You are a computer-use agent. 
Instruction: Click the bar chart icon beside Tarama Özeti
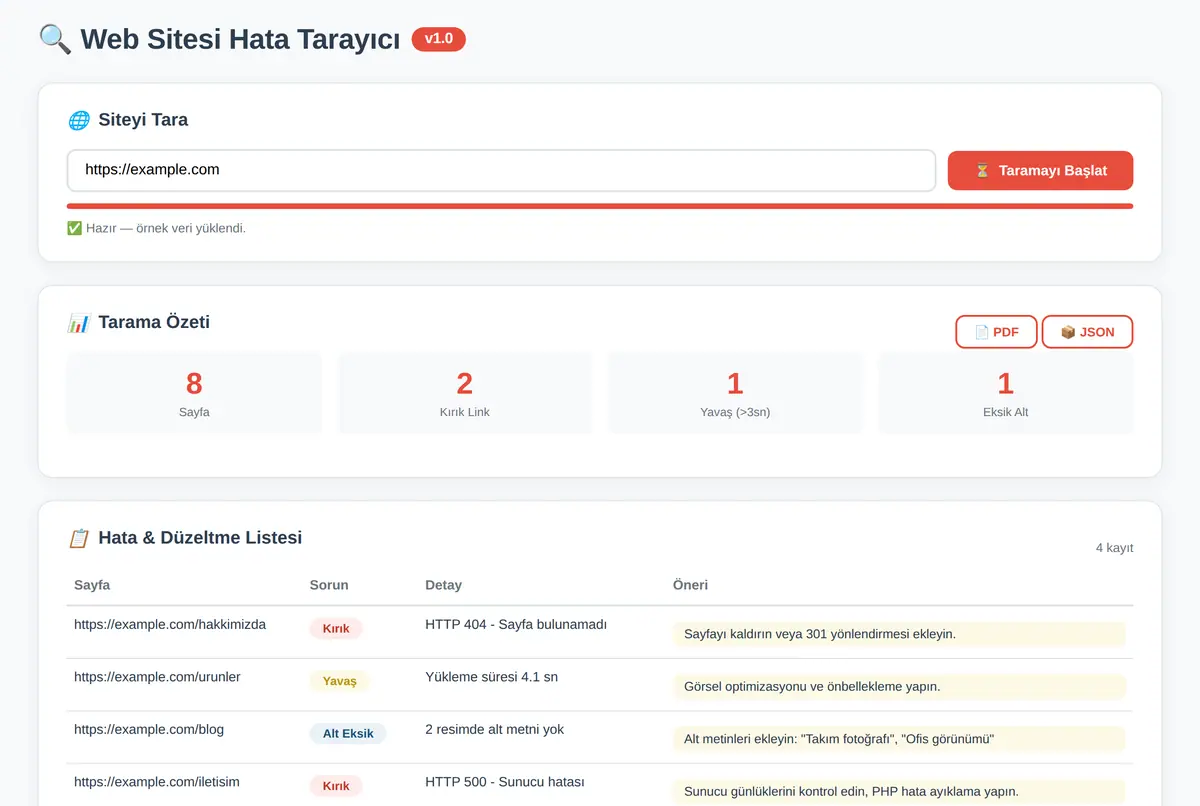coord(78,322)
